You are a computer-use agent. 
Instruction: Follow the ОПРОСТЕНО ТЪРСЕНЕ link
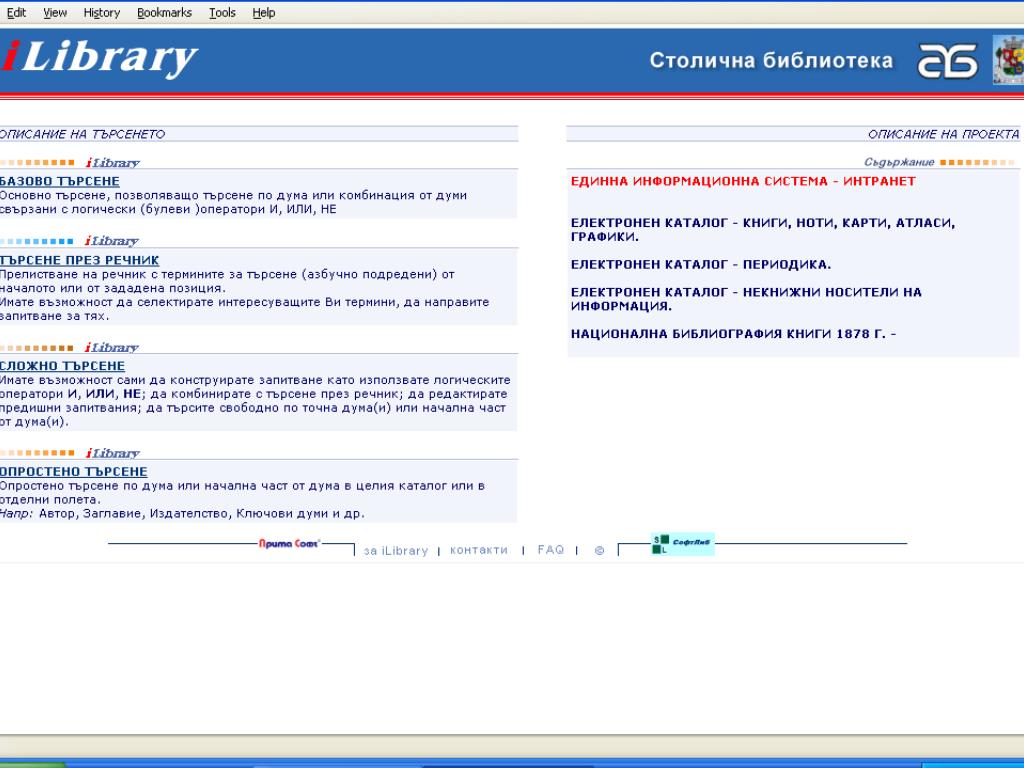tap(74, 472)
